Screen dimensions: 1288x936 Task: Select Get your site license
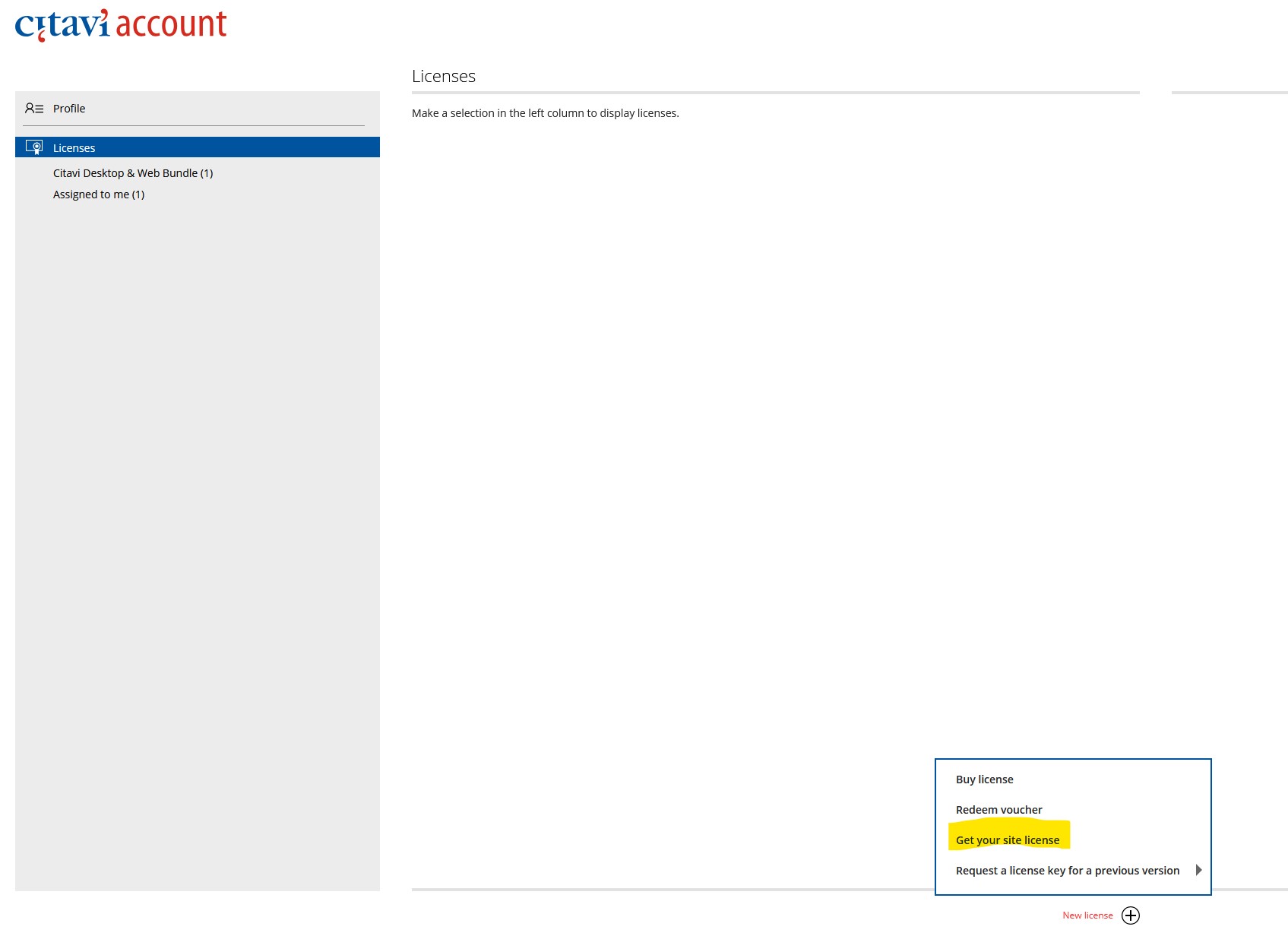click(x=1008, y=840)
